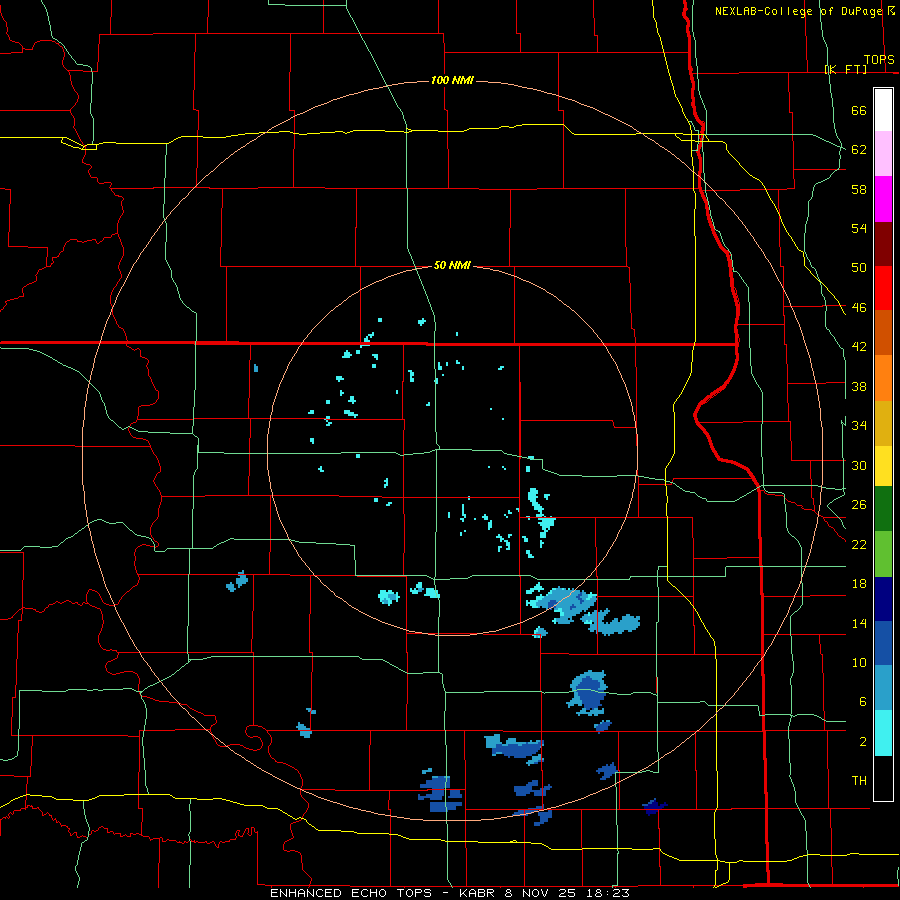900x900 pixels.
Task: Click the light pink swatch between 58 and 62
Action: click(883, 153)
